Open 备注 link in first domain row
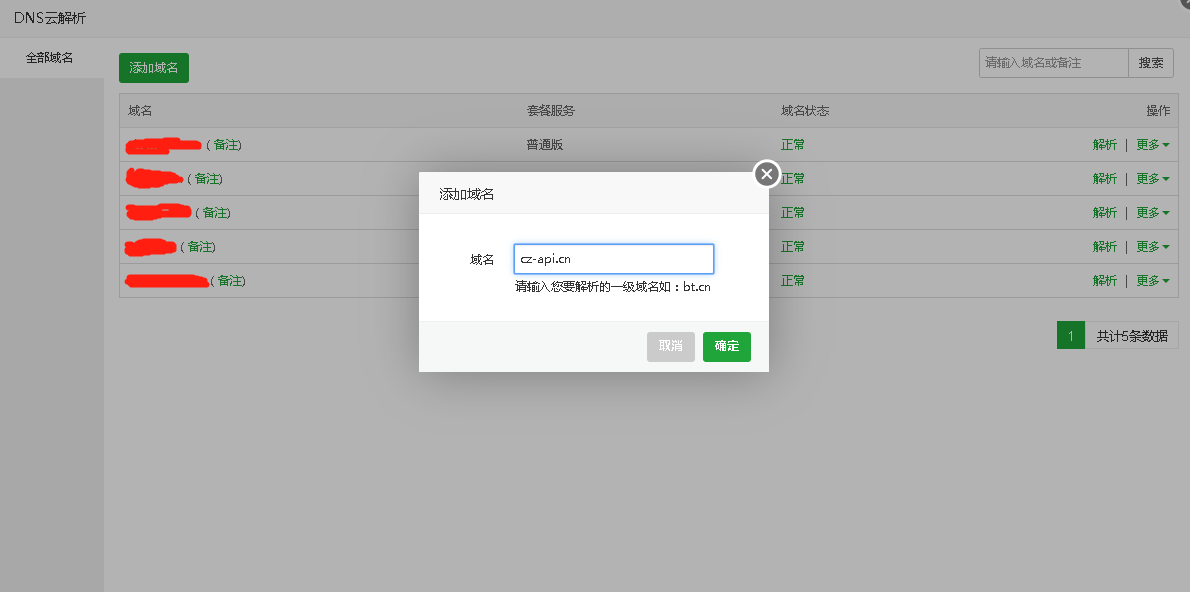 [225, 144]
